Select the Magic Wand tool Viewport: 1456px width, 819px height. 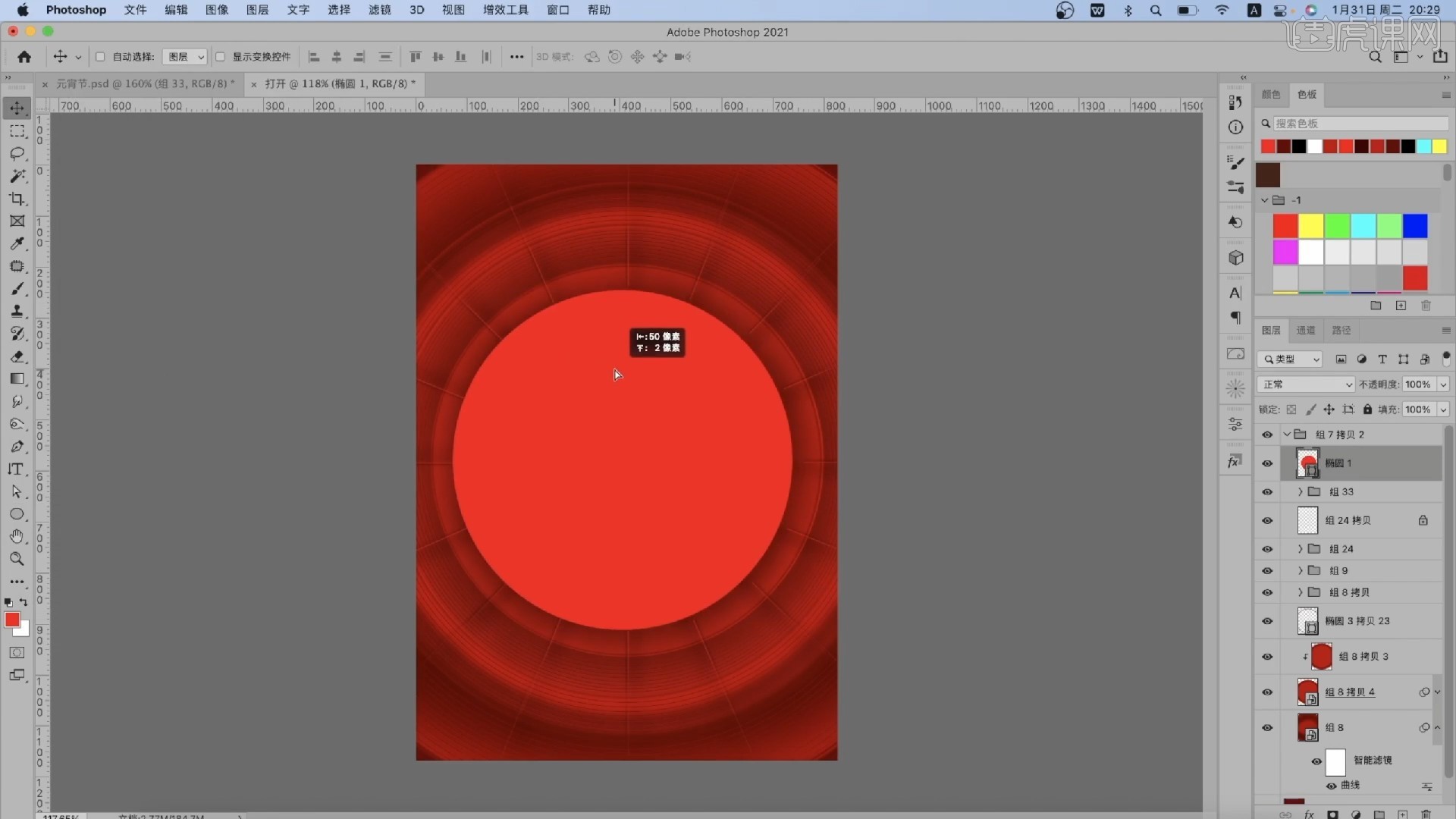pyautogui.click(x=17, y=176)
